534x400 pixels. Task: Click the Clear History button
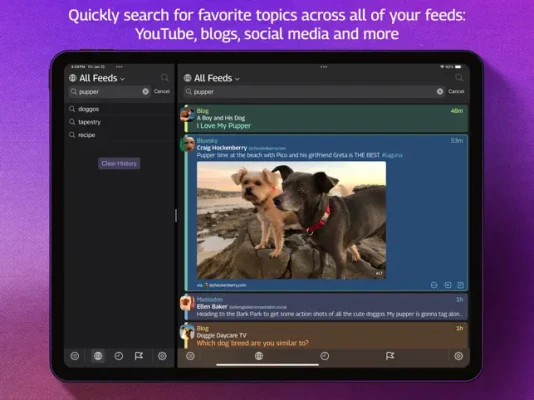[x=119, y=163]
